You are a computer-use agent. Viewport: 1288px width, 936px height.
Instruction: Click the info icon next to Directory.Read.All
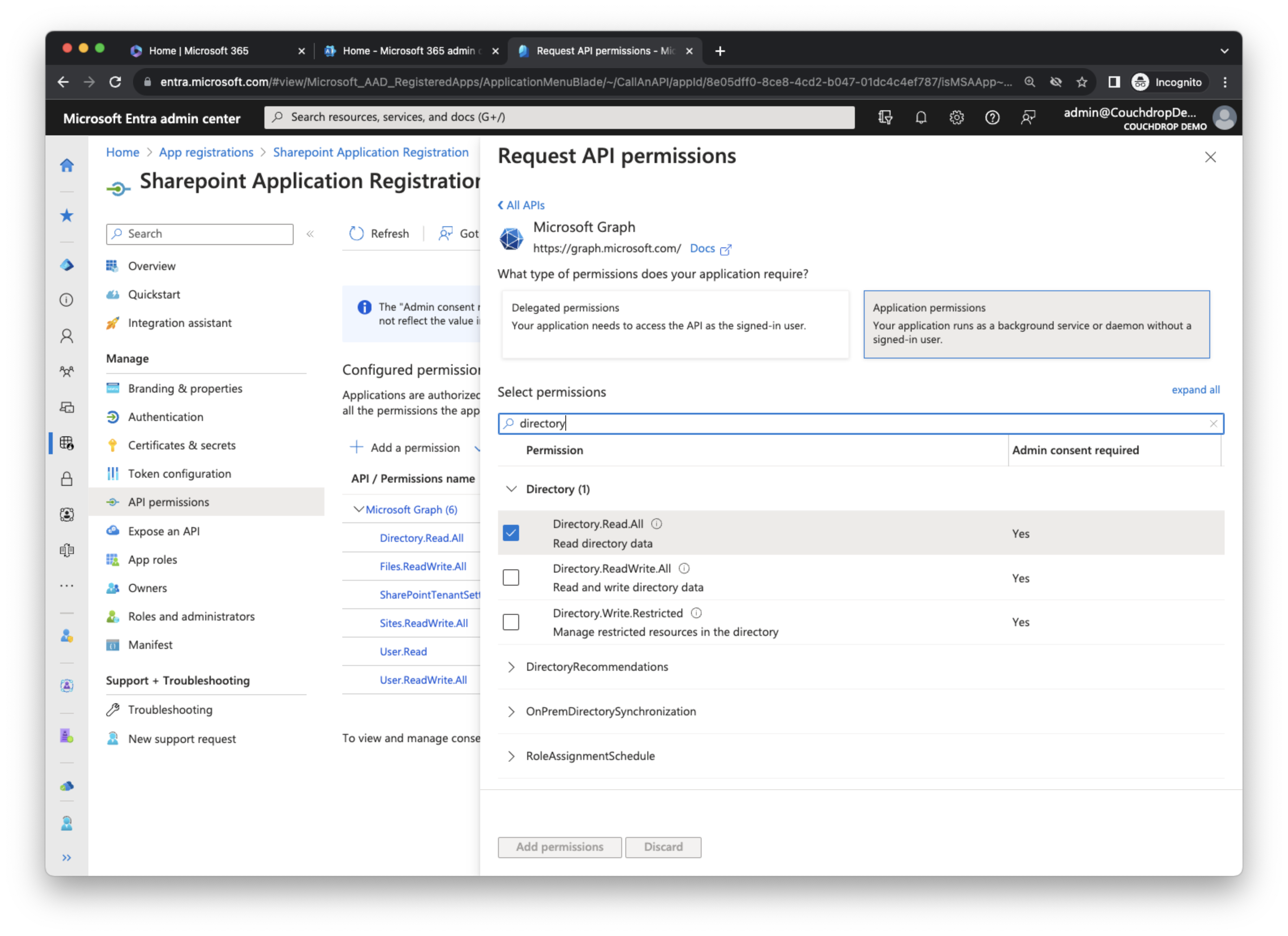(656, 524)
